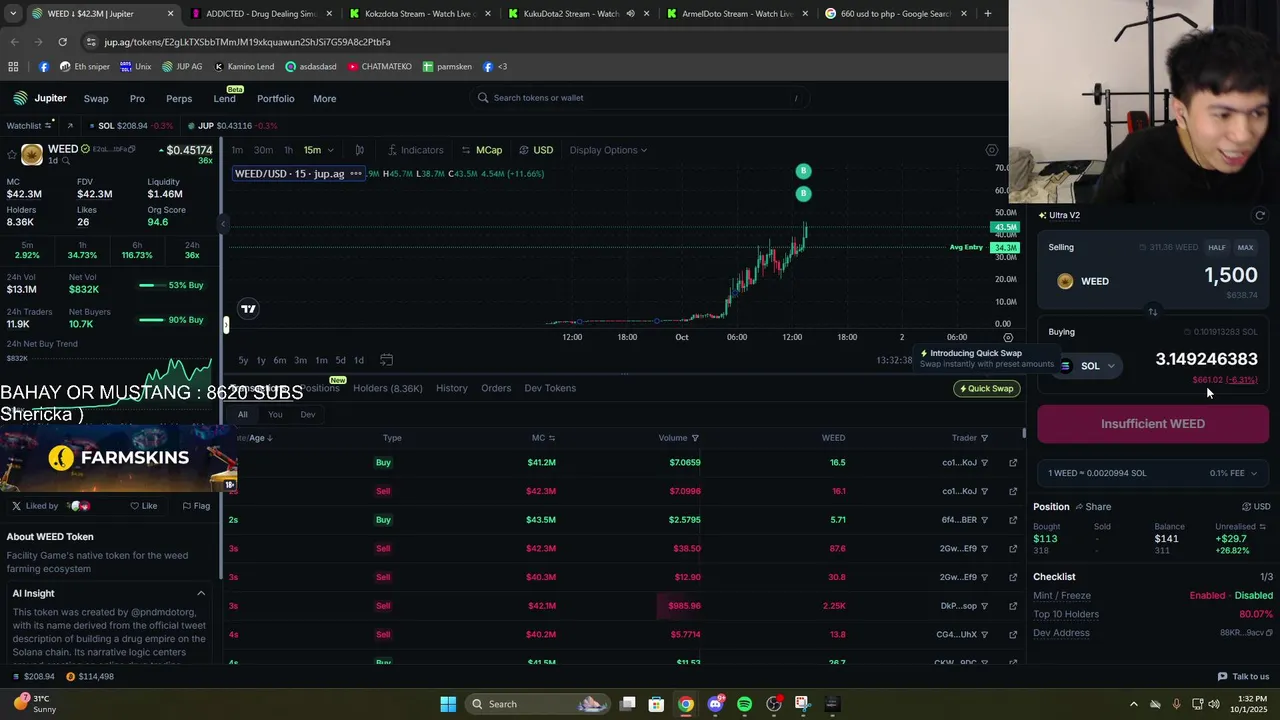Click Trader column filter icon
Image resolution: width=1280 pixels, height=720 pixels.
tap(984, 438)
